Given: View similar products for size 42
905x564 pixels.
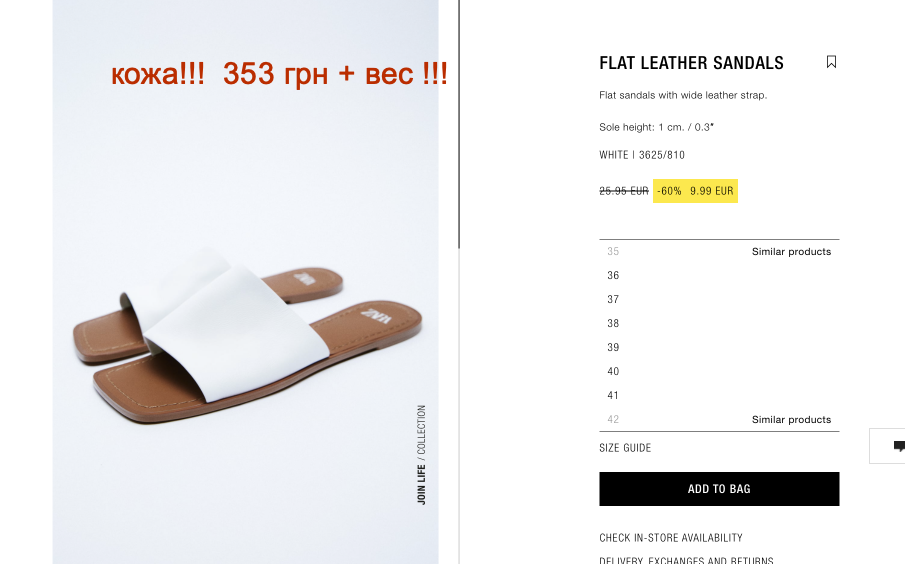Looking at the screenshot, I should pyautogui.click(x=791, y=420).
